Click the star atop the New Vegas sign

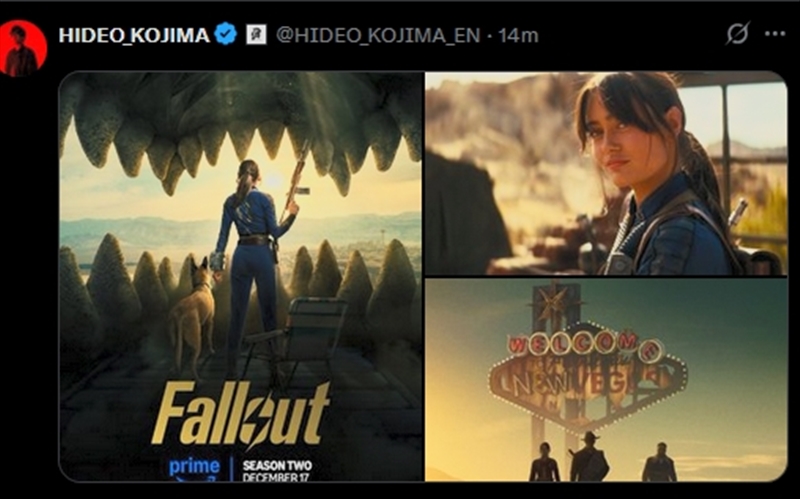554,301
